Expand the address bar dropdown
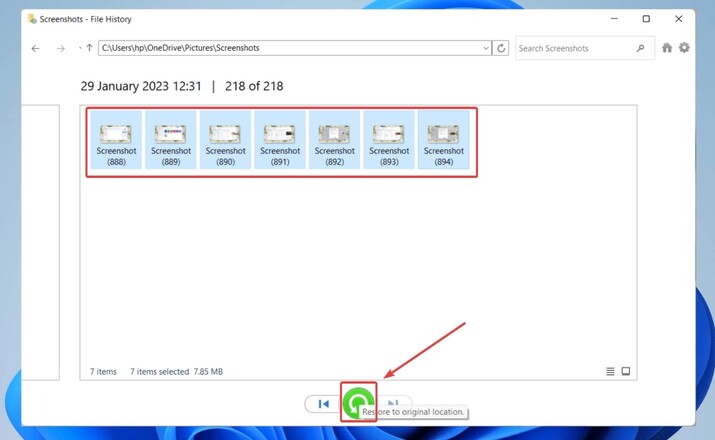 tap(486, 48)
